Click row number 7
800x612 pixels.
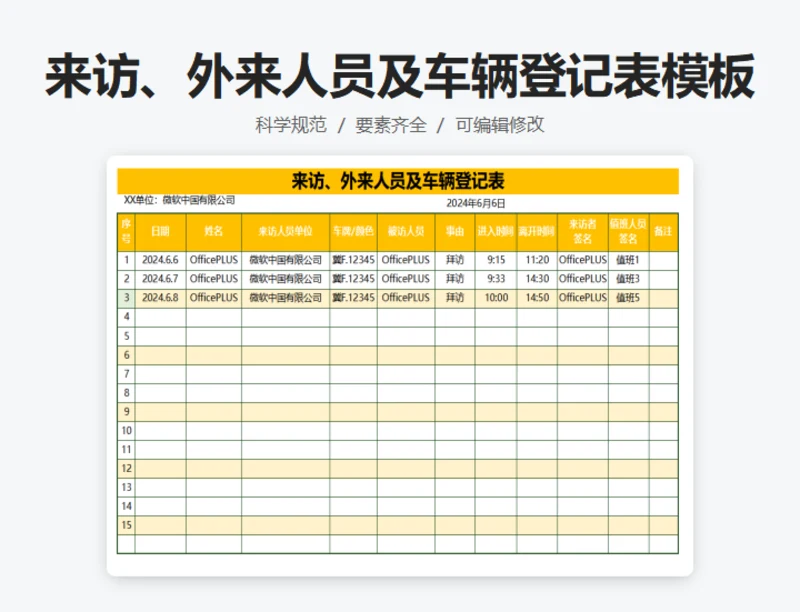click(x=127, y=374)
